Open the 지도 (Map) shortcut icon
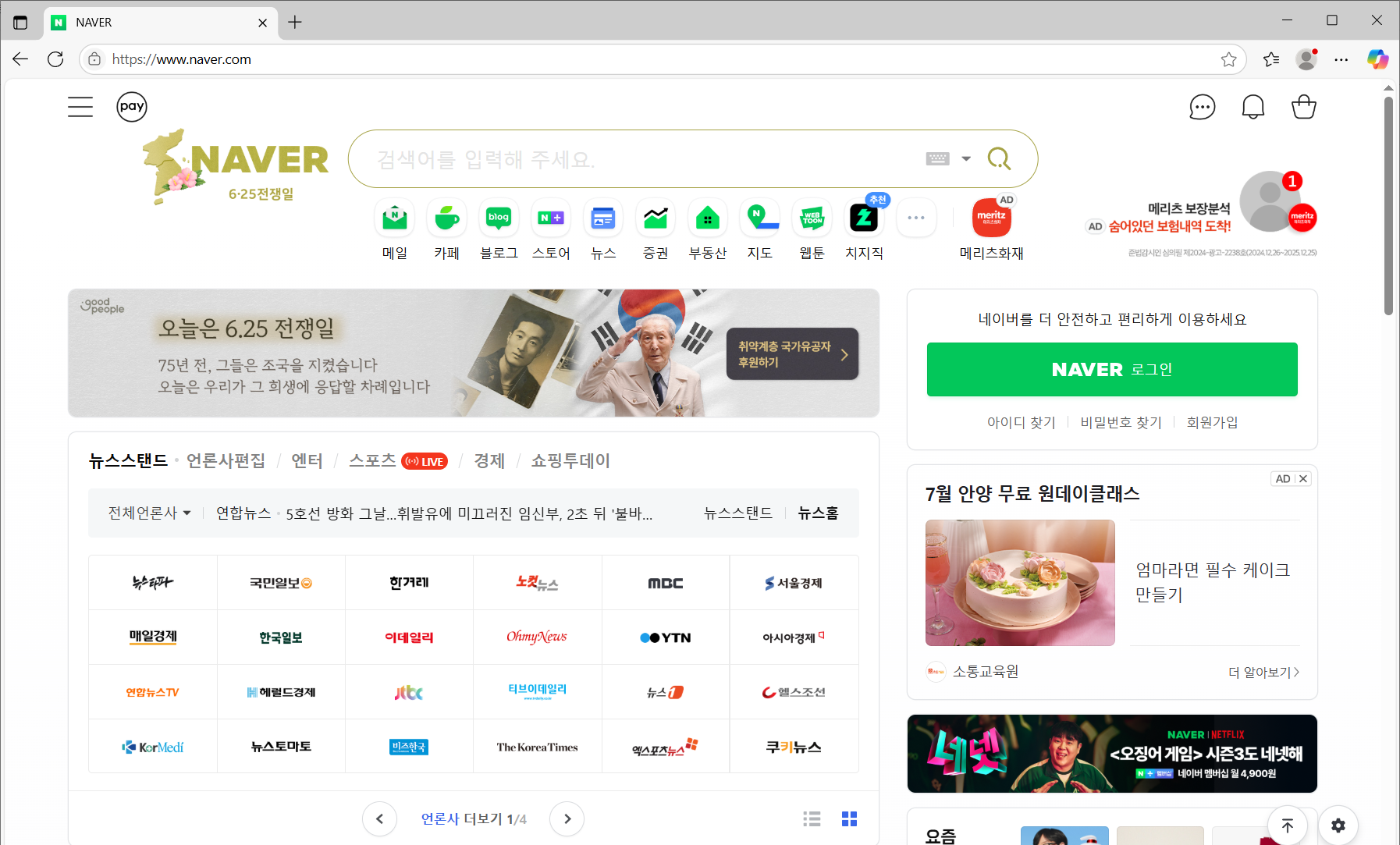The width and height of the screenshot is (1400, 845). point(760,218)
